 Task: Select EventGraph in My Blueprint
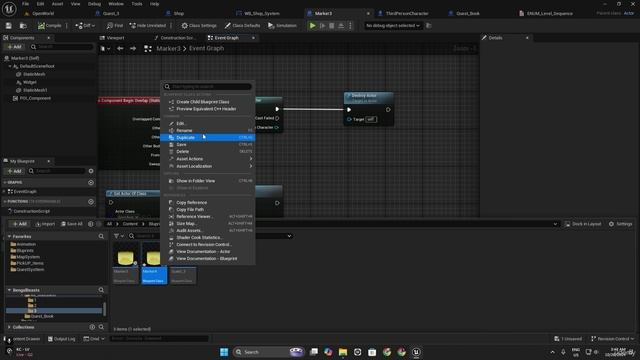pos(25,191)
